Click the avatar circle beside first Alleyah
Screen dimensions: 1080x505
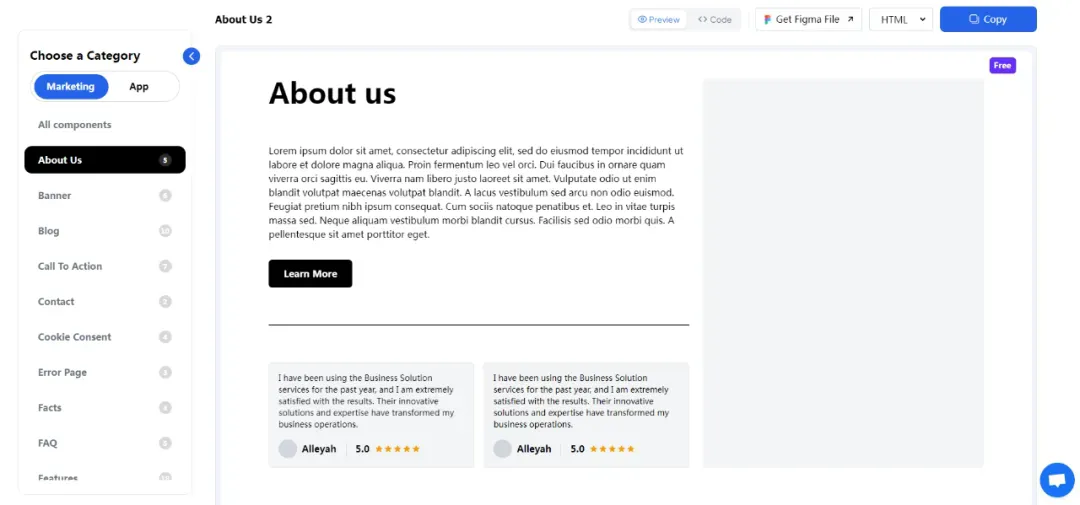point(287,449)
